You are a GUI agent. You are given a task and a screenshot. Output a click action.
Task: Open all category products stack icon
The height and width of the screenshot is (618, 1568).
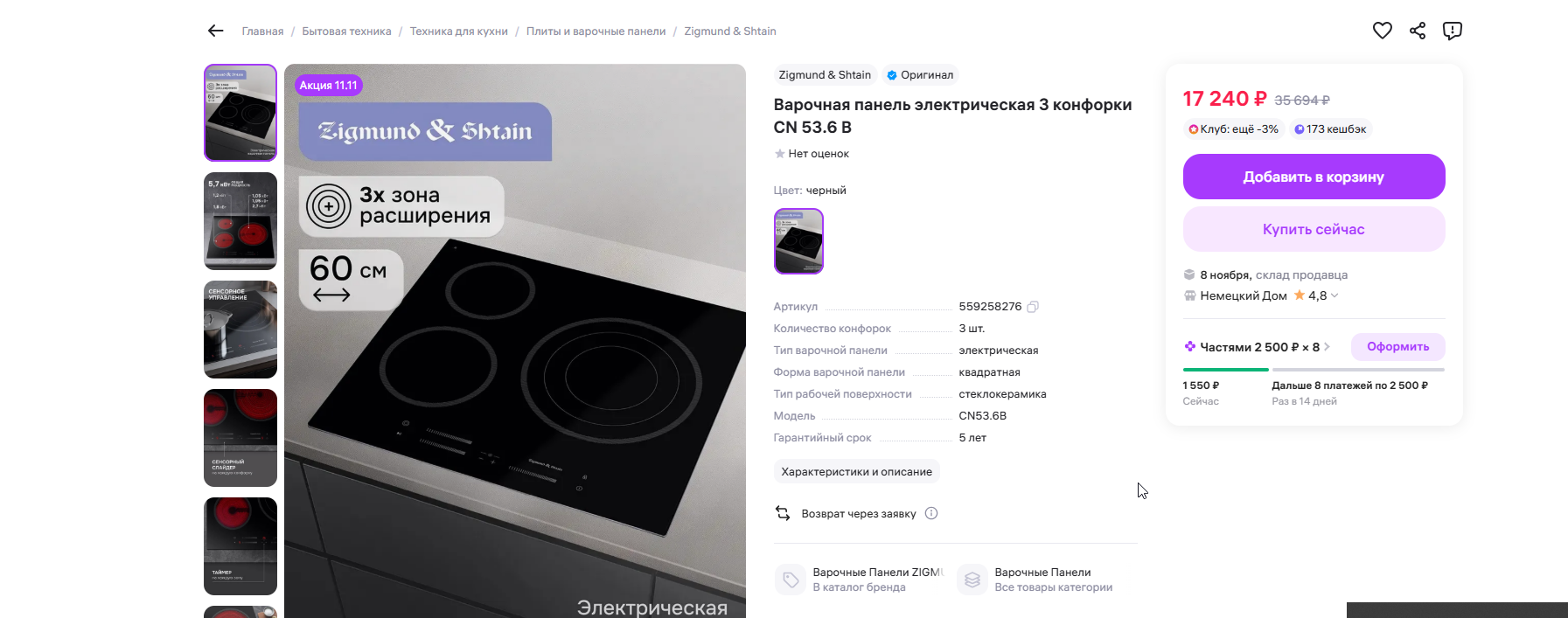(x=972, y=580)
